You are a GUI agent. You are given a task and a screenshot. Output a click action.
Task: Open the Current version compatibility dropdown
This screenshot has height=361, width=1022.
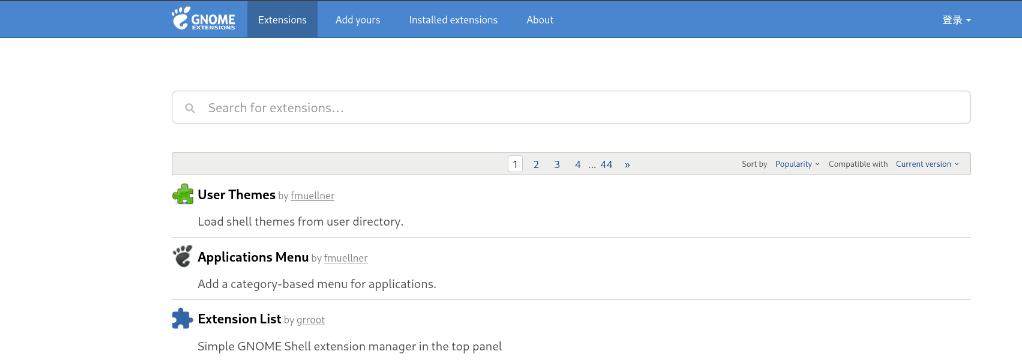(927, 164)
